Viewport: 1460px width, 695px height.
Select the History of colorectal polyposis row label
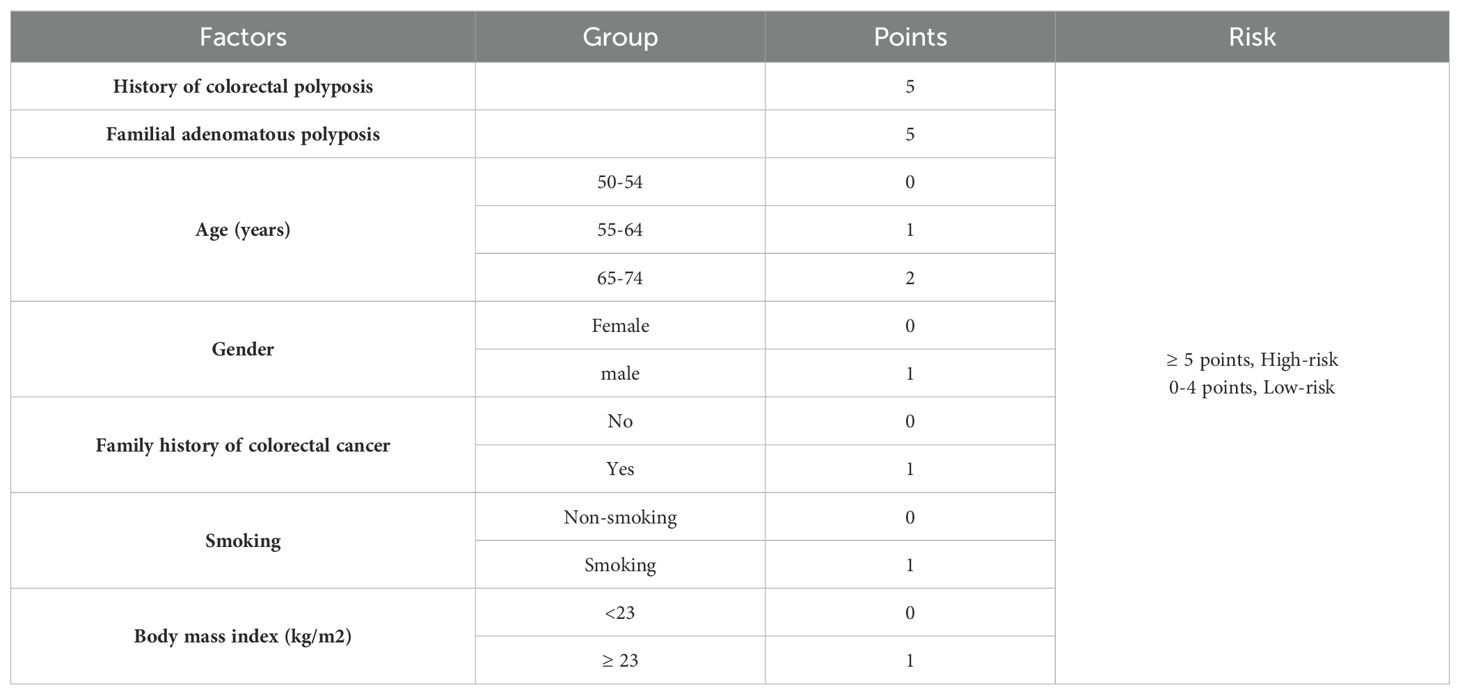[x=243, y=87]
